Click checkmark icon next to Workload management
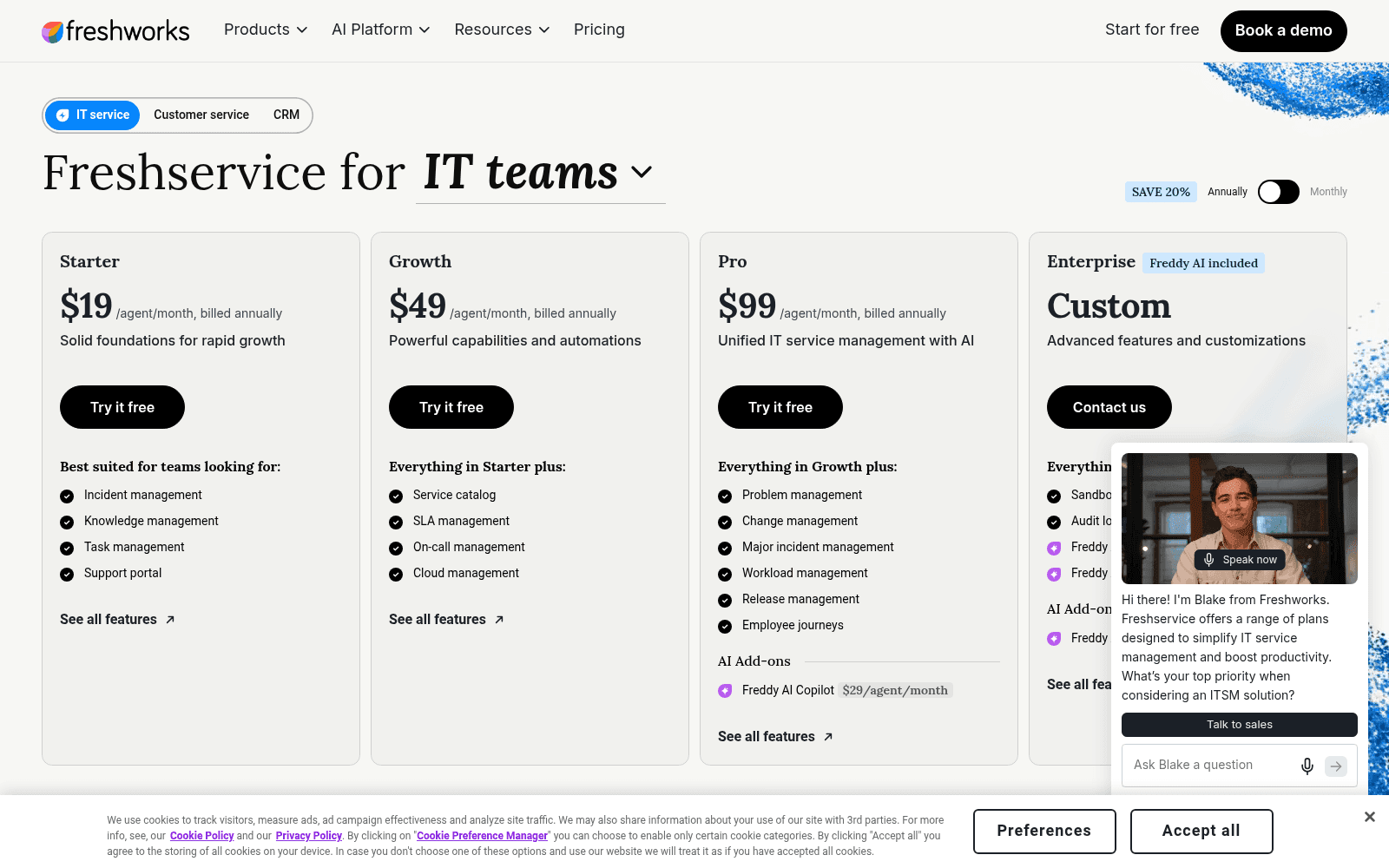The width and height of the screenshot is (1389, 868). coord(725,575)
